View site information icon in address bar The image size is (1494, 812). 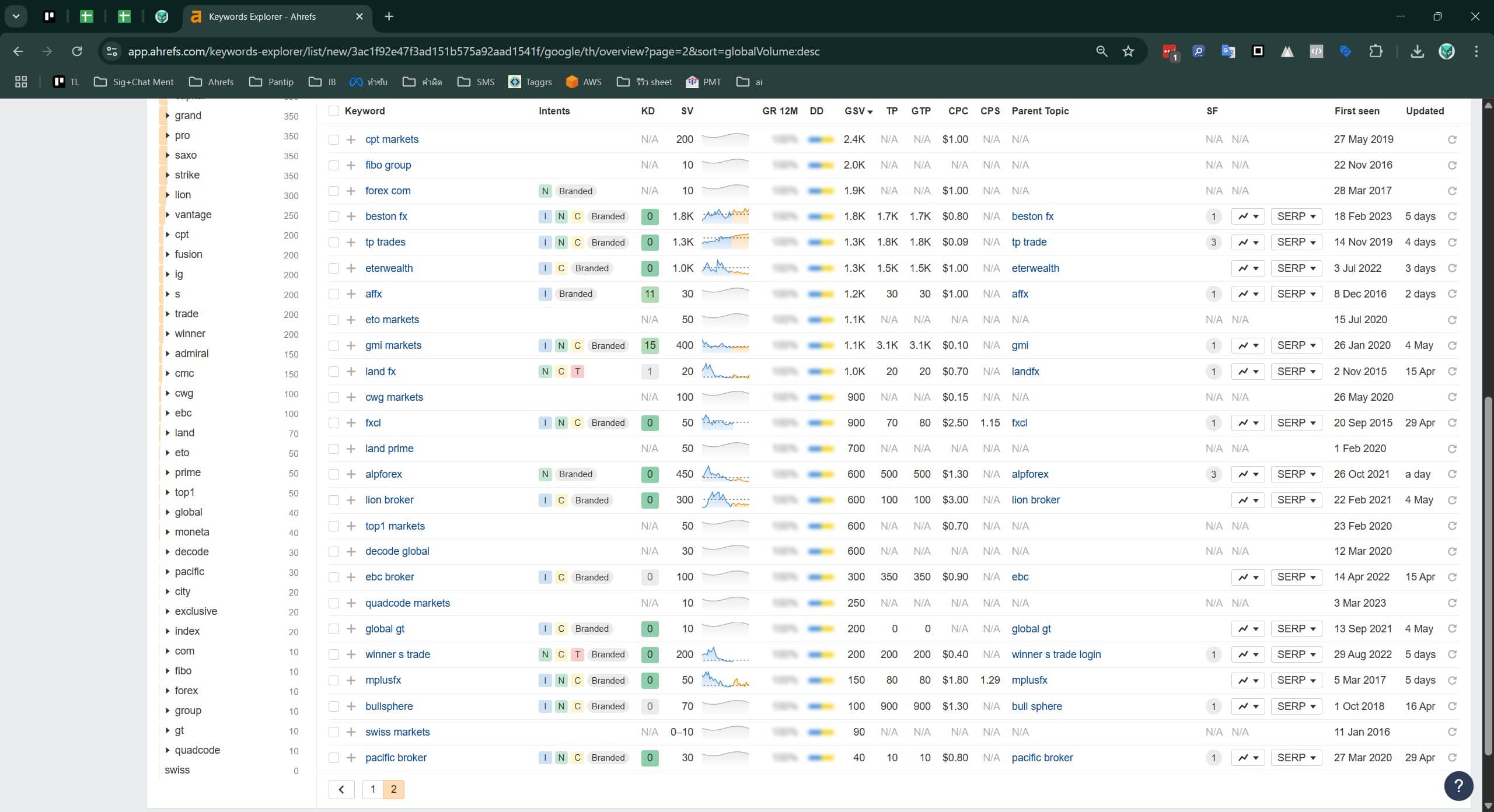point(112,51)
